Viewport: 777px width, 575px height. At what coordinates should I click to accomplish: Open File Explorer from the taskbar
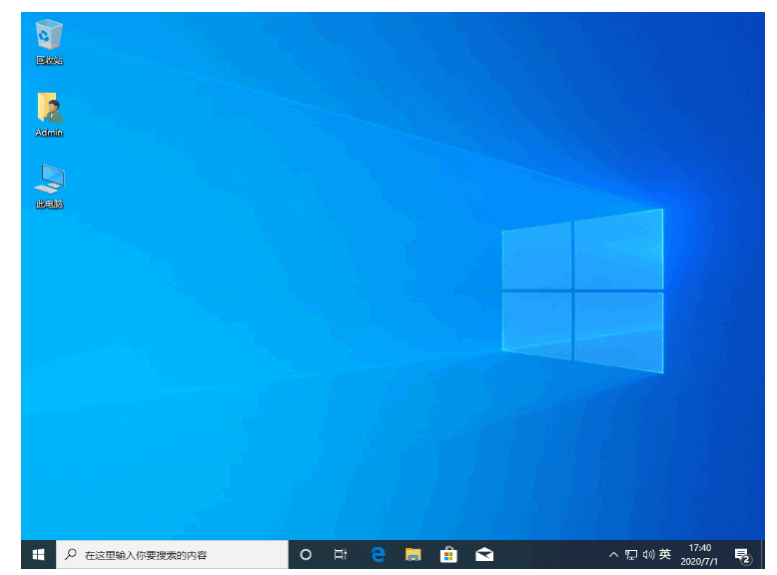[x=413, y=555]
